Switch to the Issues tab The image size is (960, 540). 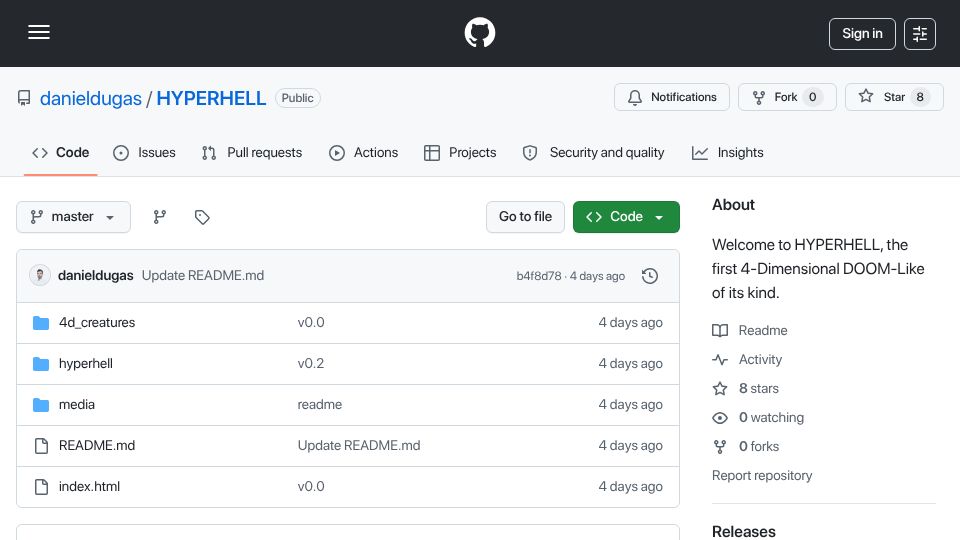point(144,152)
